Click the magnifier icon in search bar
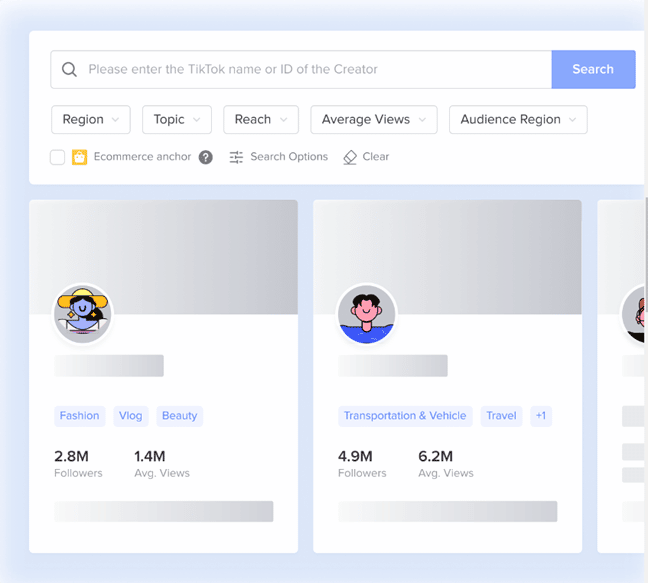Viewport: 648px width, 583px height. (69, 69)
